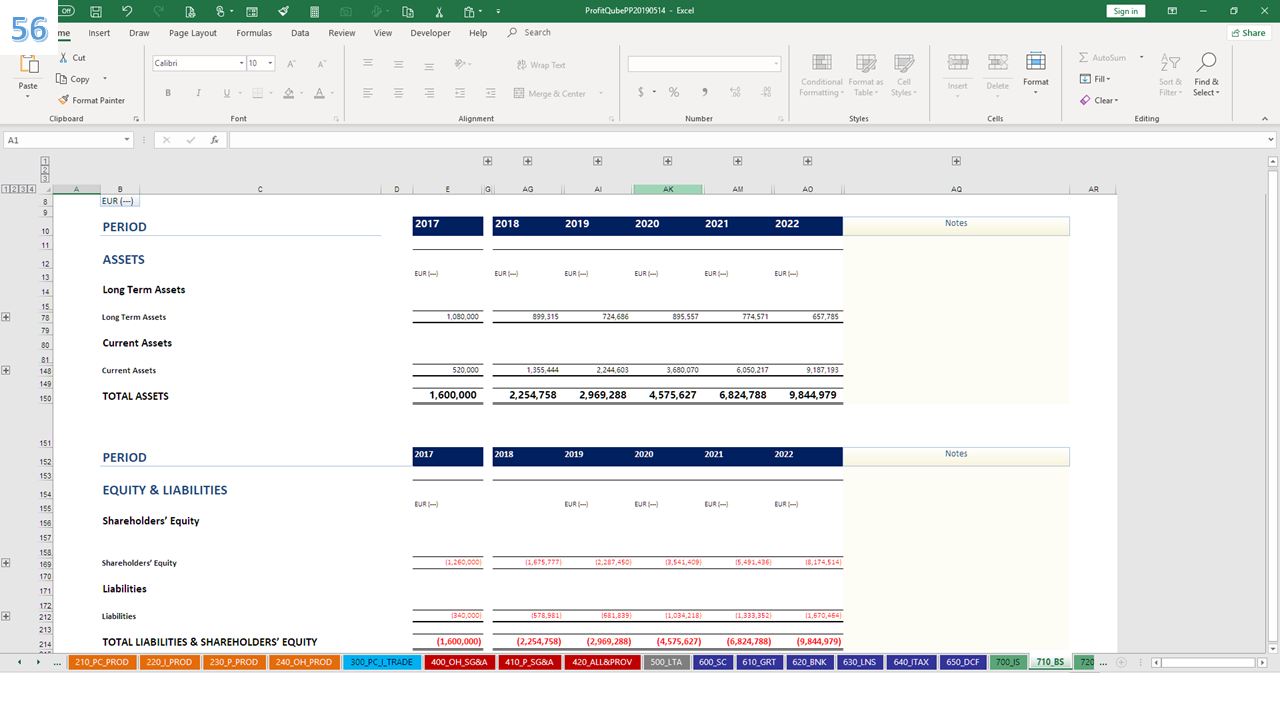Expand the row 169 Shareholders' Equity group

(x=6, y=563)
